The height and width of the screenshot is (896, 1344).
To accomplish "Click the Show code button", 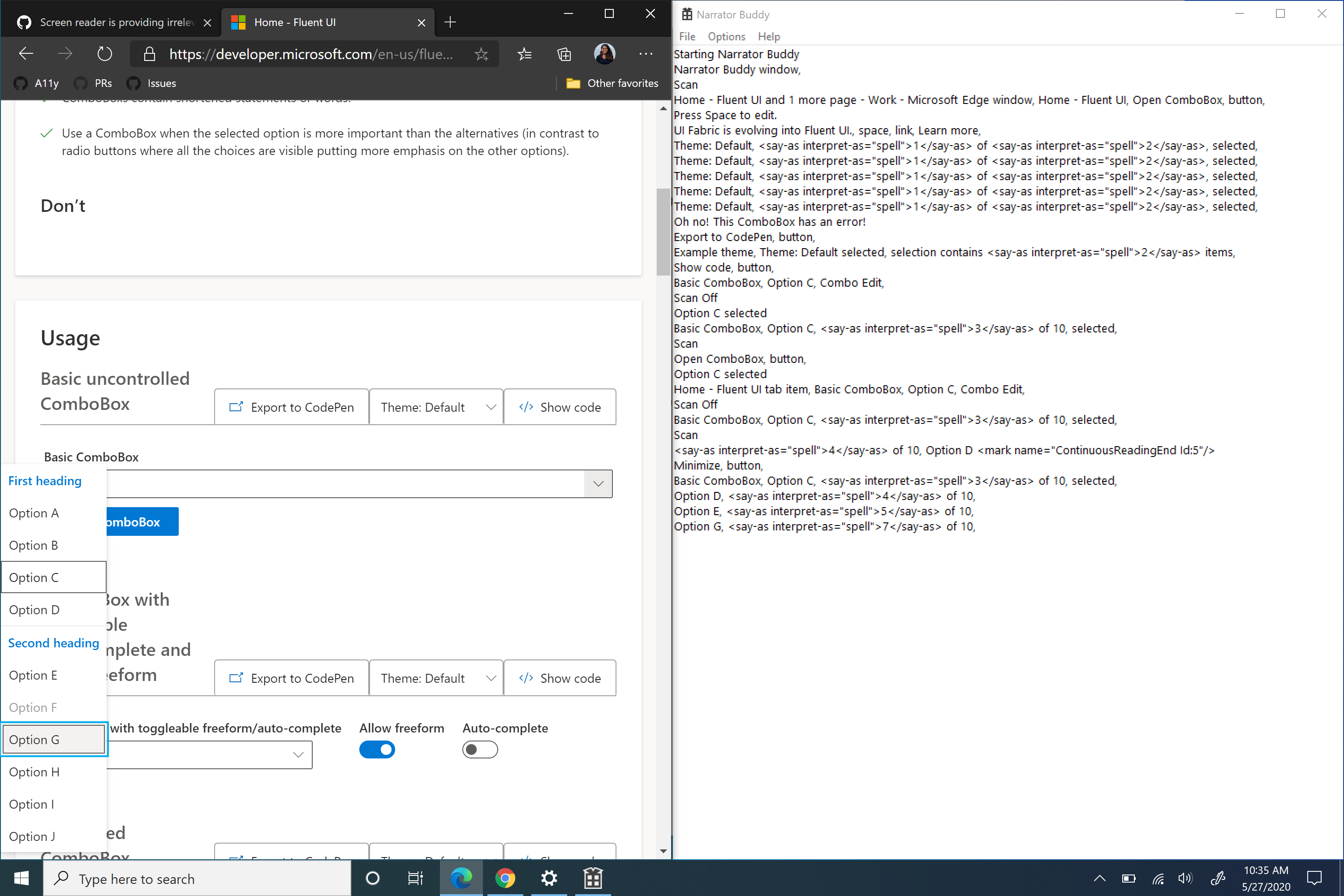I will 560,407.
